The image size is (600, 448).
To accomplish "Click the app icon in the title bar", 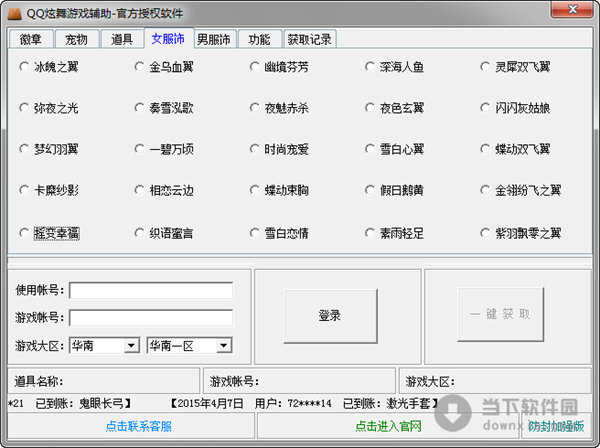I will click(14, 13).
